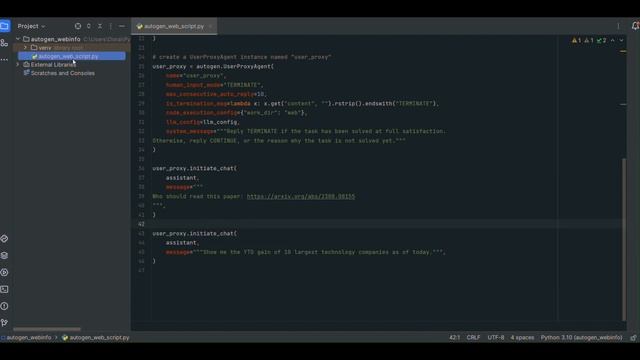
Task: Open Python 3.10 interpreter selector
Action: coord(582,338)
